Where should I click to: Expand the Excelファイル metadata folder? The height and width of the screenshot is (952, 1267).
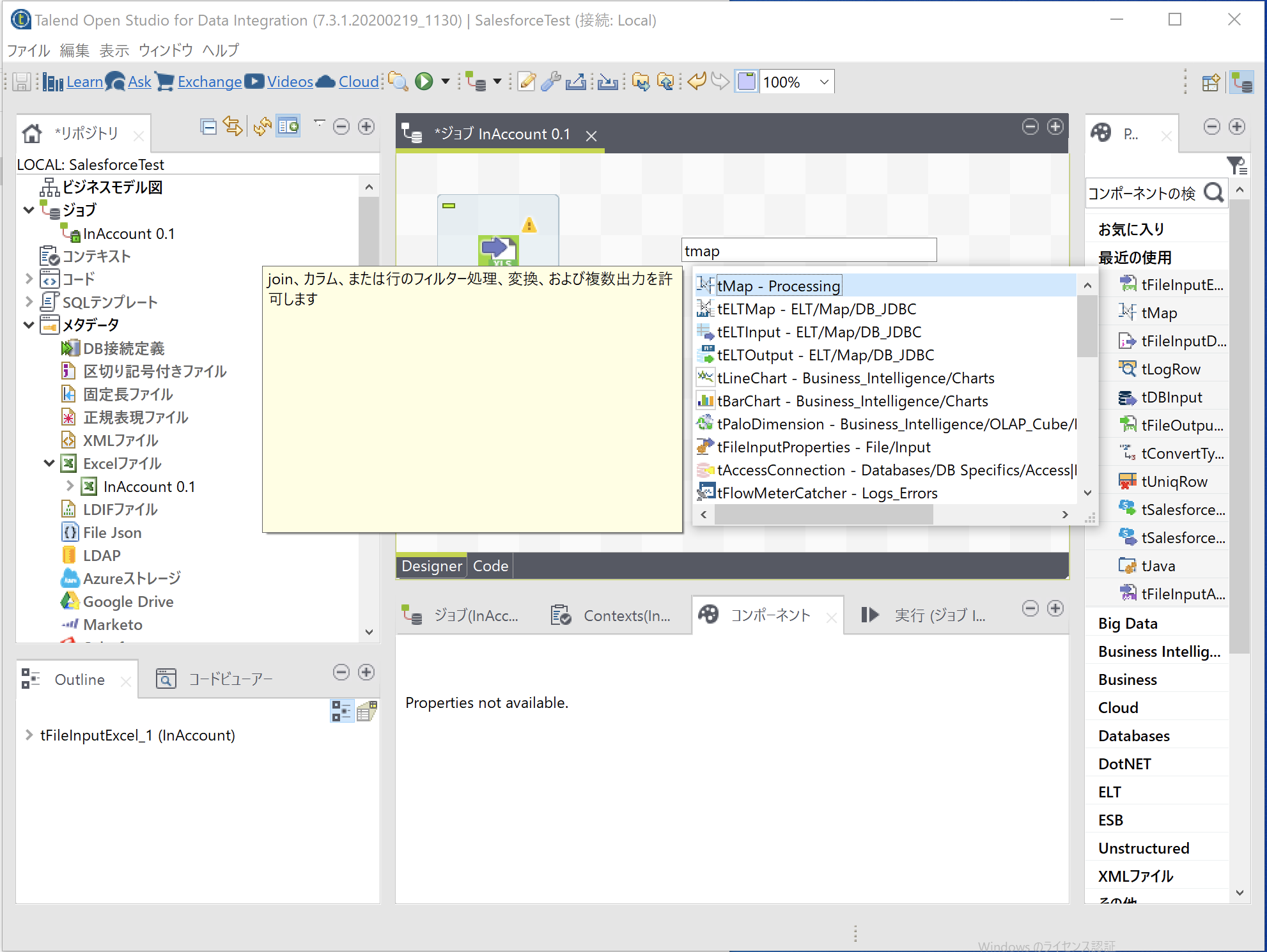49,463
